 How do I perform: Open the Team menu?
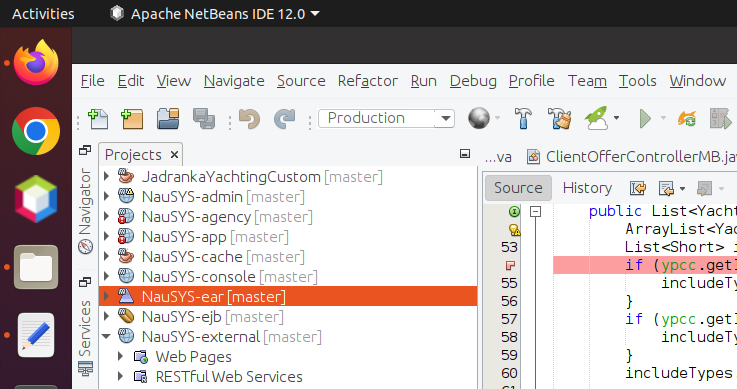[x=587, y=81]
